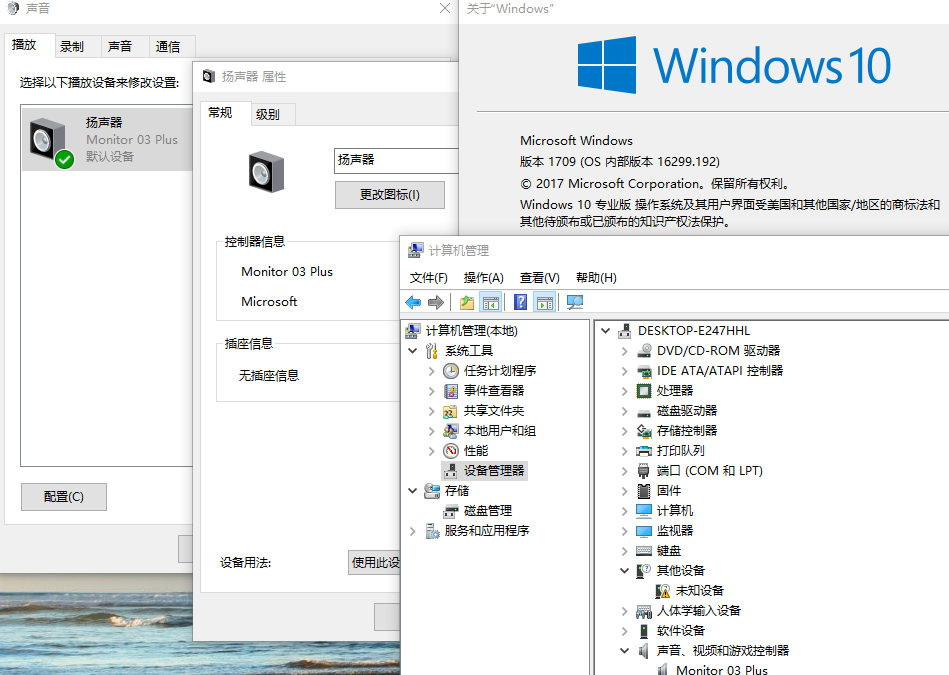
Task: Open the 查看(V) menu
Action: pos(539,277)
